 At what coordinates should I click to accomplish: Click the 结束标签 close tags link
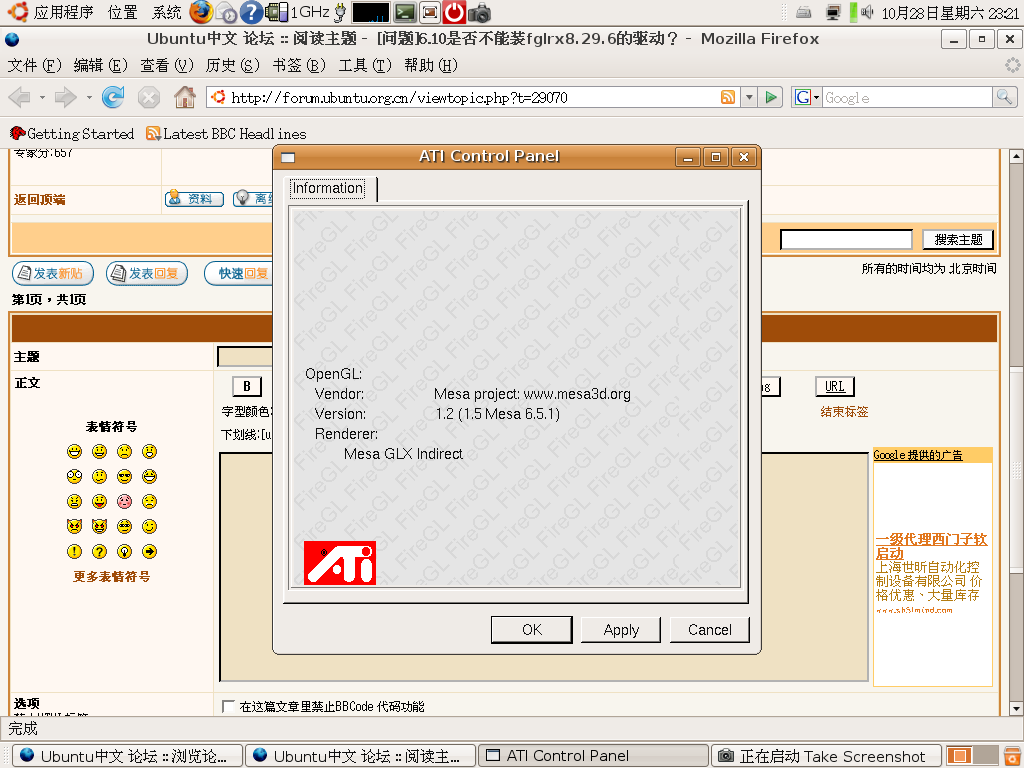click(x=844, y=411)
